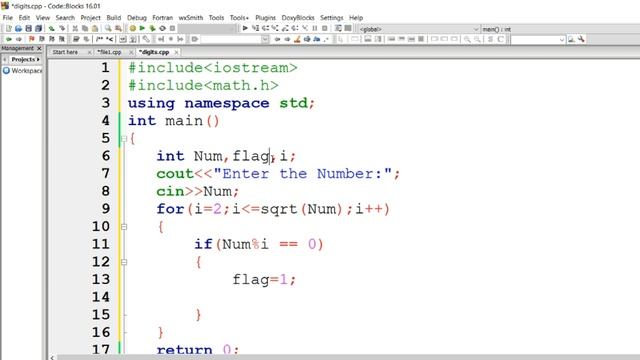Toggle bookmark with the red flag icon
The height and width of the screenshot is (360, 640).
(31, 39)
